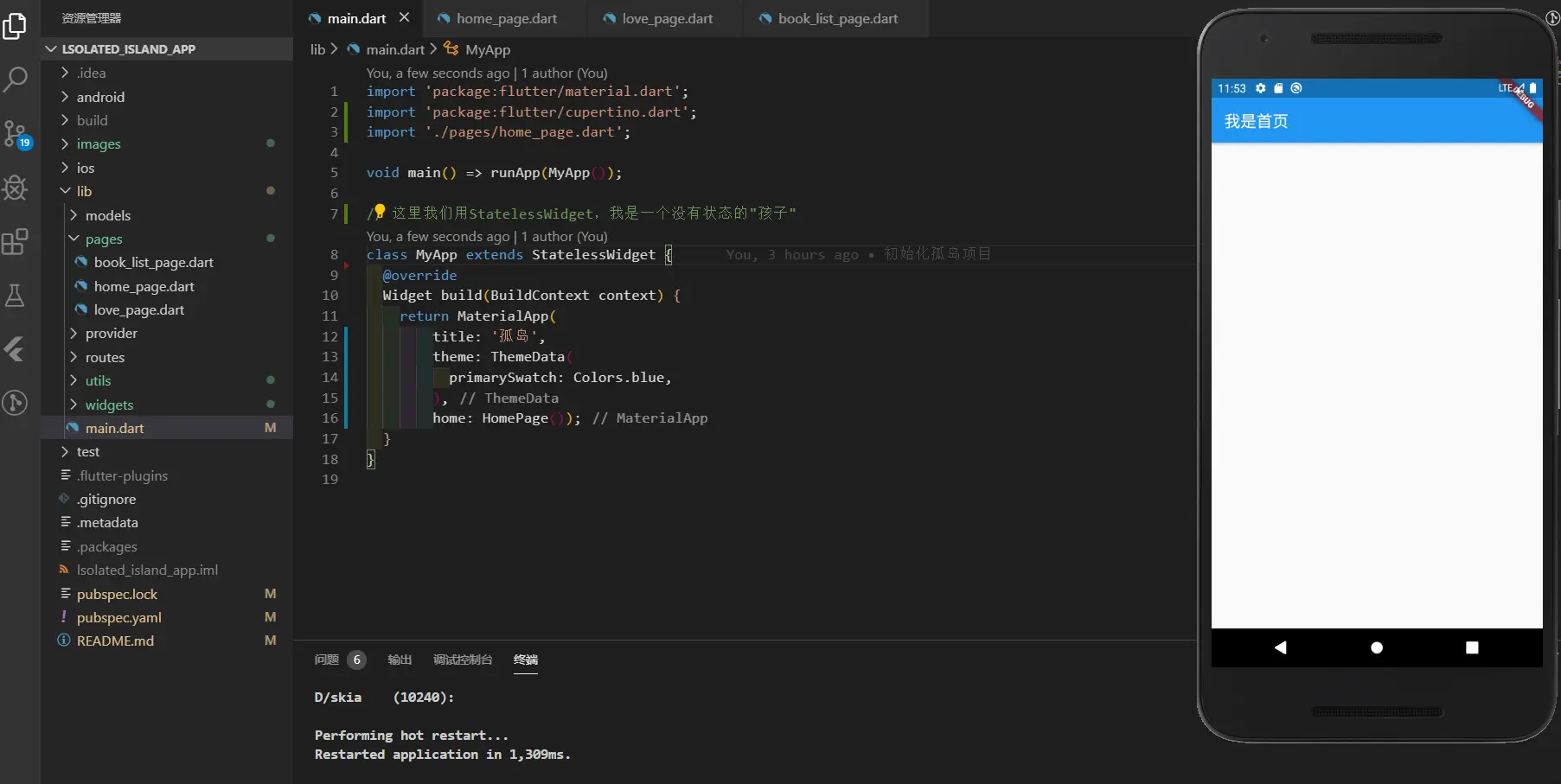
Task: Click the lib breadcrumb segment
Action: (x=317, y=49)
